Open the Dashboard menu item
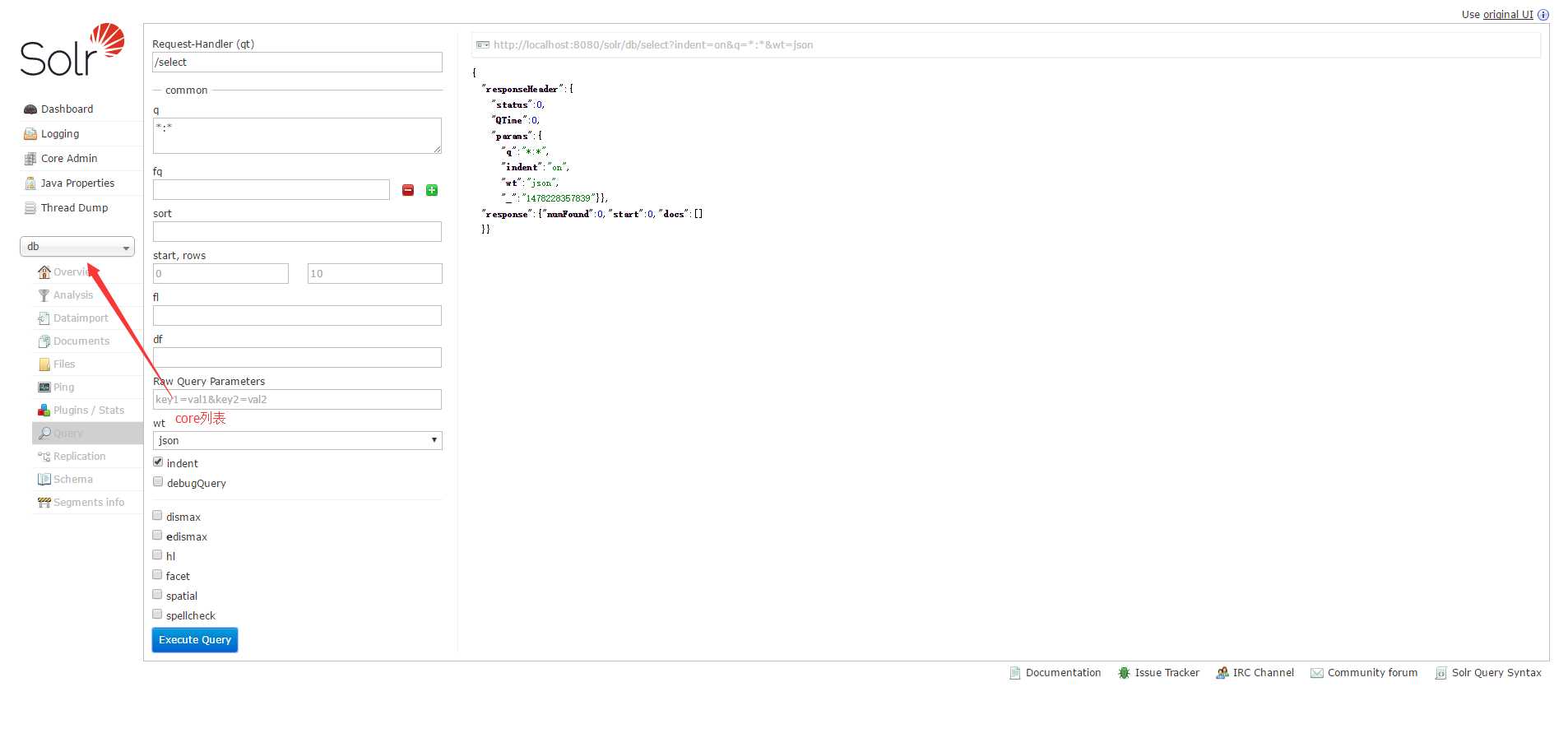Image resolution: width=1568 pixels, height=747 pixels. tap(67, 109)
